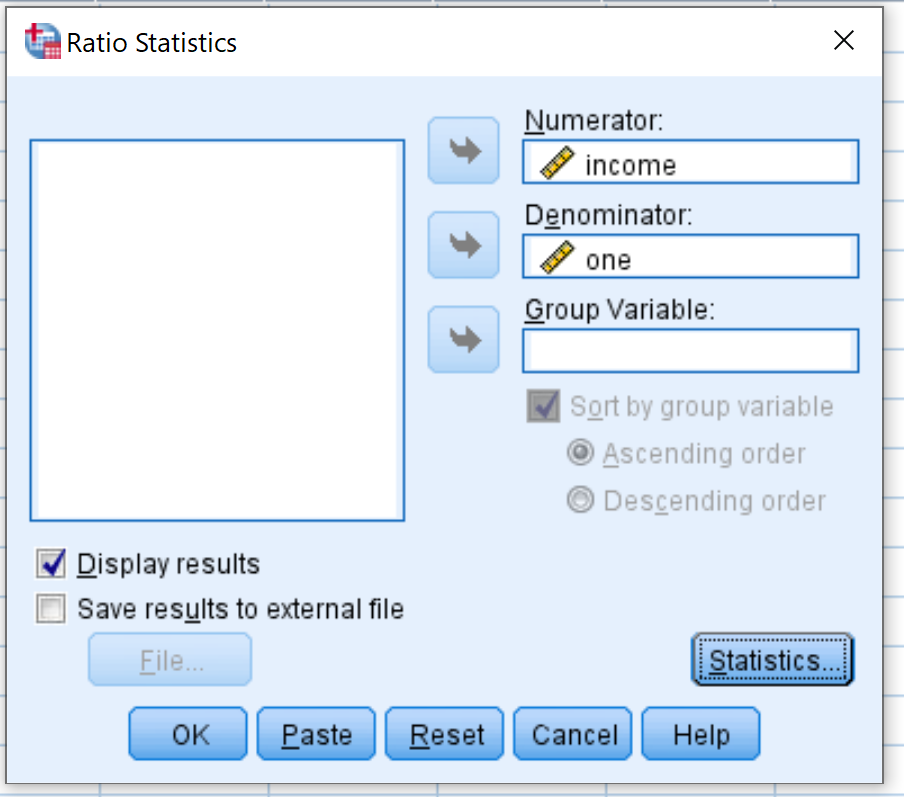904x797 pixels.
Task: Click the OK button
Action: [188, 734]
